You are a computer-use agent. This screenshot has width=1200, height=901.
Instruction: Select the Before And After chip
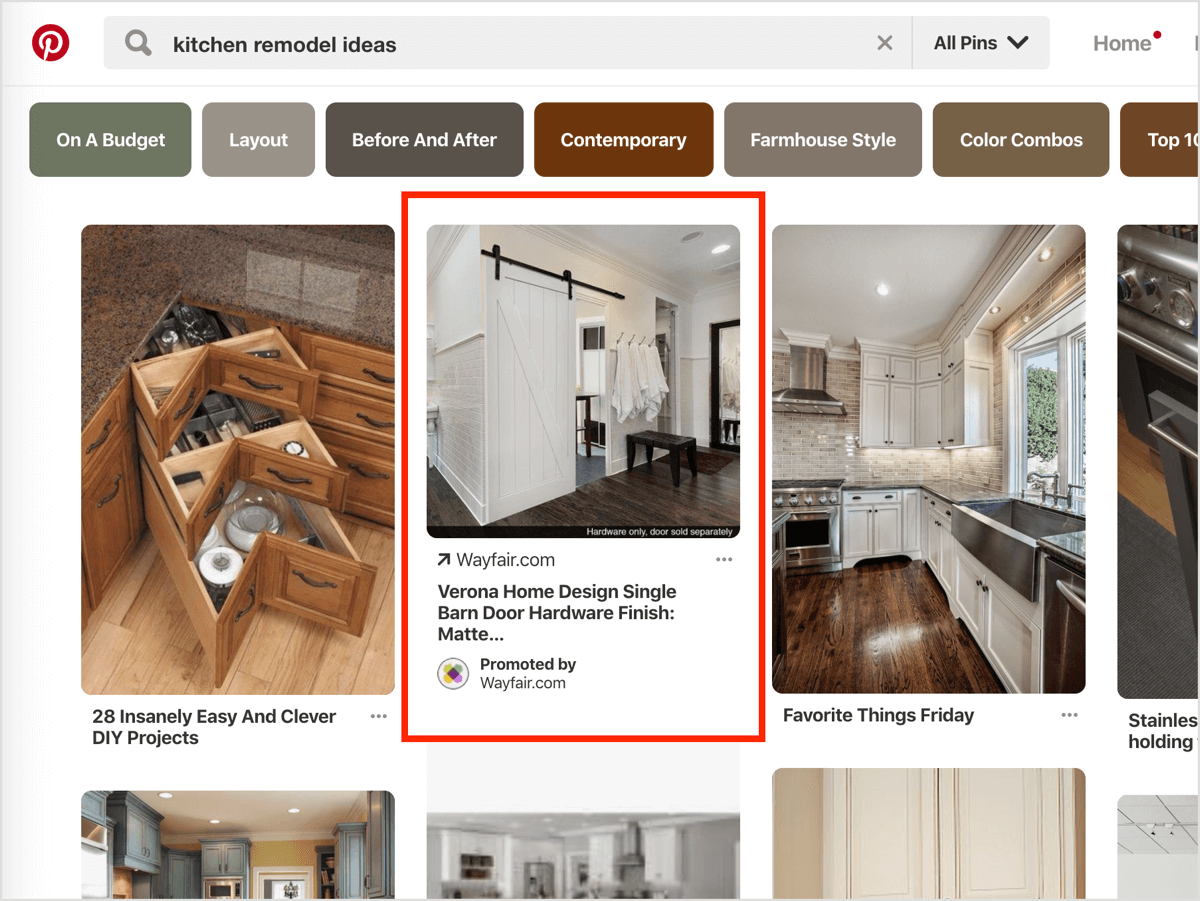[x=424, y=140]
